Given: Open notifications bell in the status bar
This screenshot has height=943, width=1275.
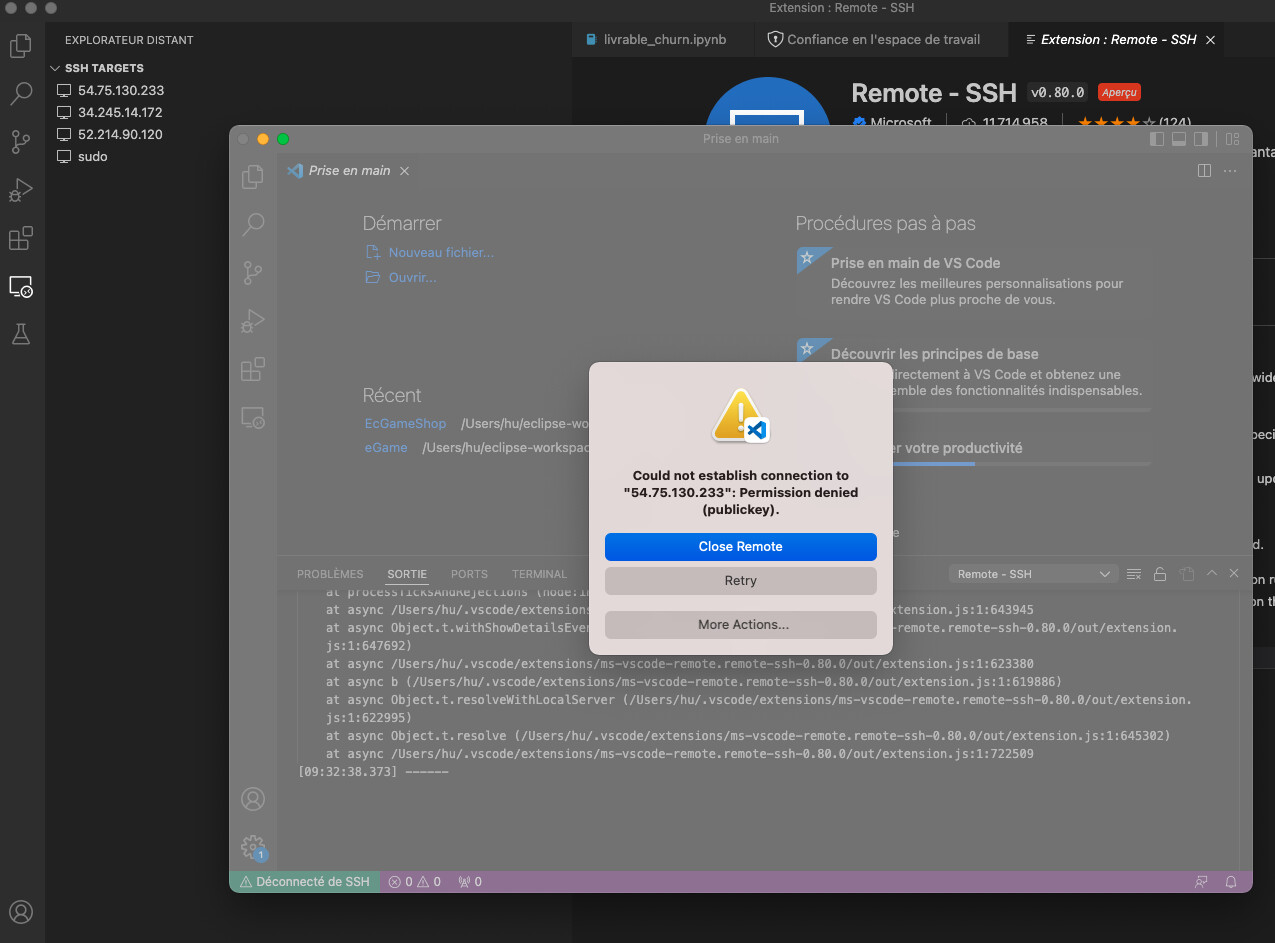Looking at the screenshot, I should click(1231, 882).
